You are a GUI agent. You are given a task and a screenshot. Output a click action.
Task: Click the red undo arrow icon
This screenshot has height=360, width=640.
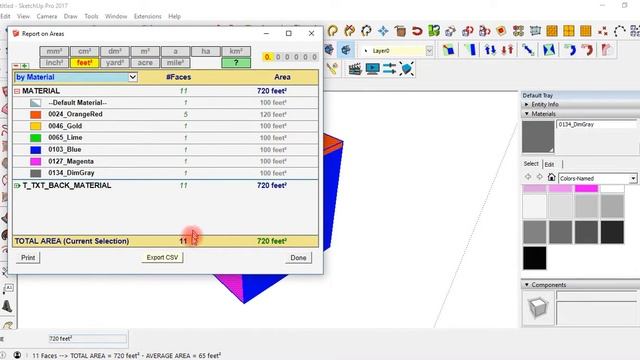click(x=417, y=31)
